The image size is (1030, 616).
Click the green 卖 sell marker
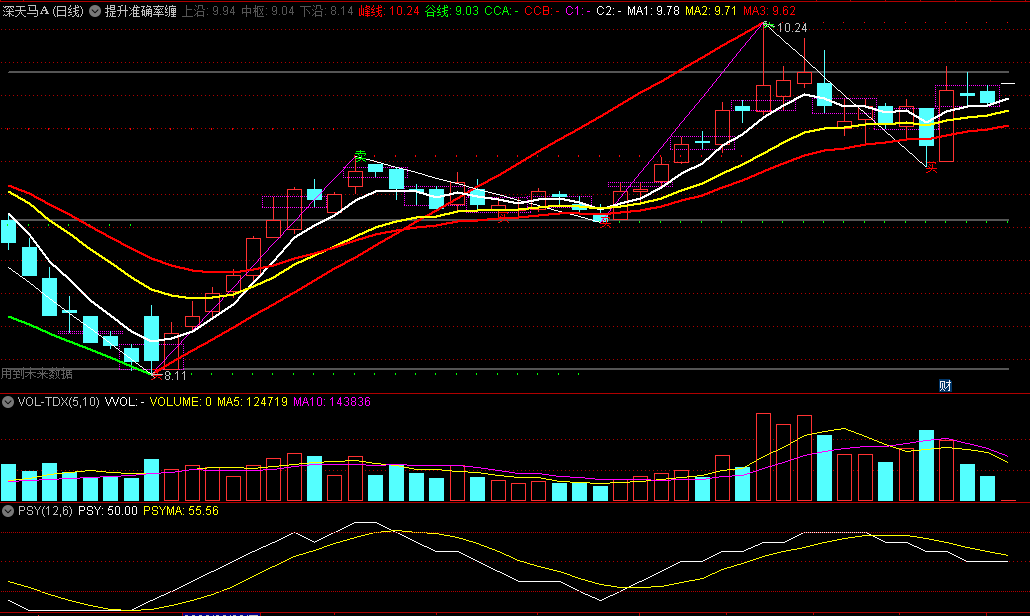[x=361, y=156]
